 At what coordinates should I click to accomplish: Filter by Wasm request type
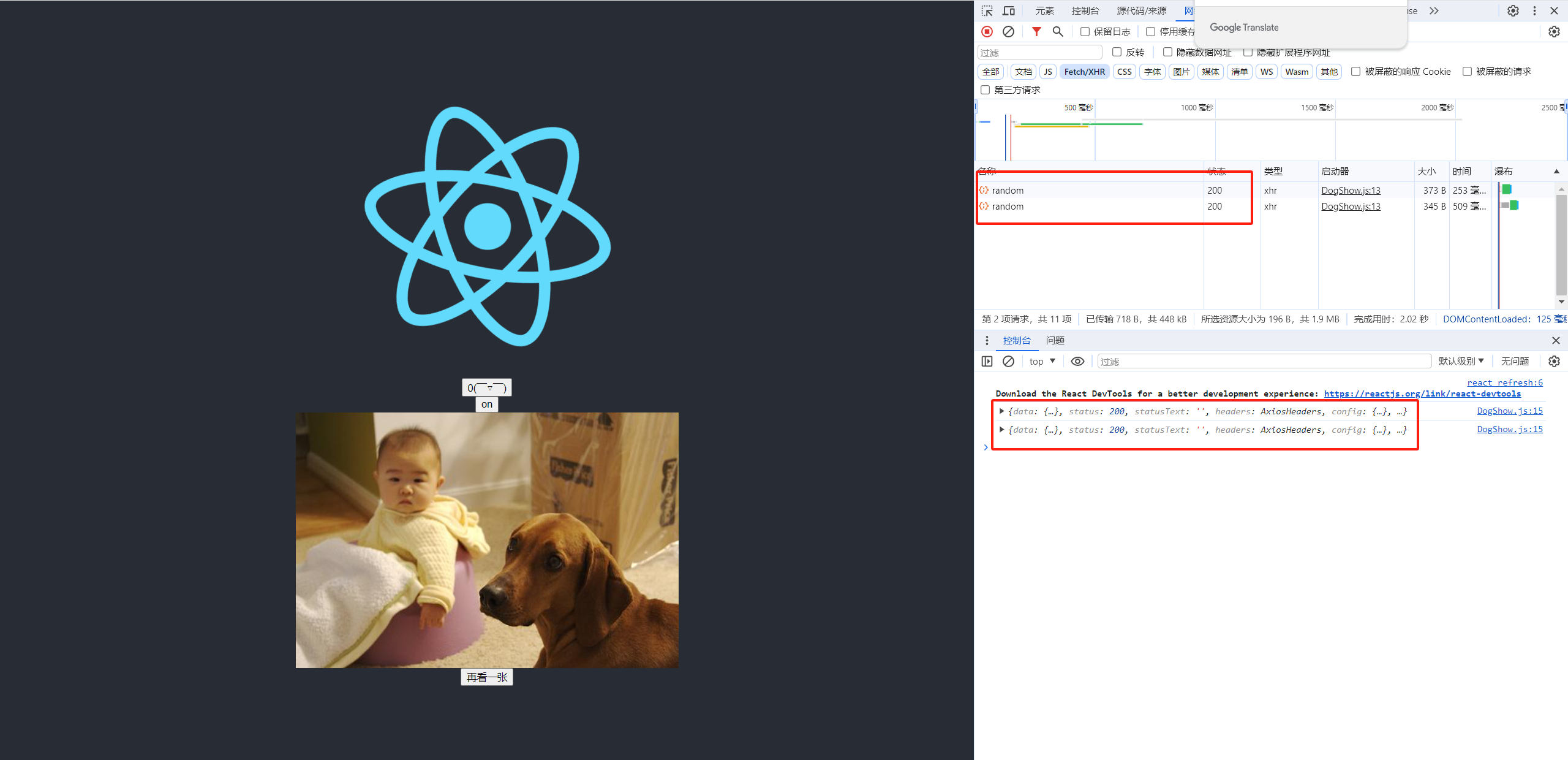(1297, 72)
